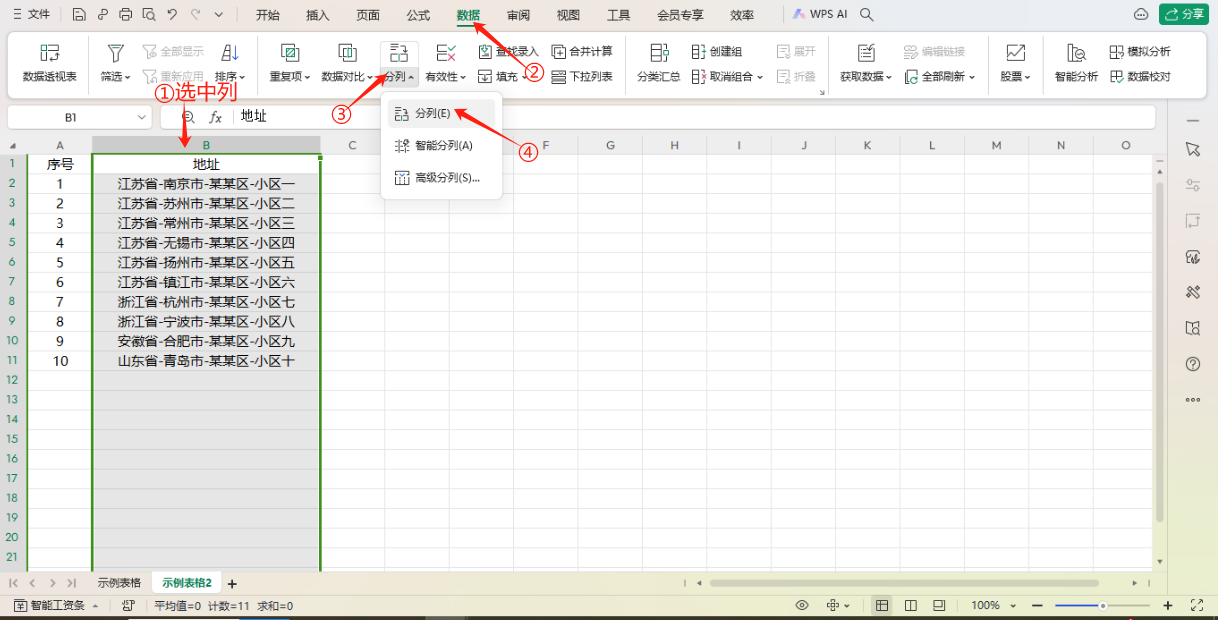Select the 示例表格2 sheet tab

click(188, 582)
